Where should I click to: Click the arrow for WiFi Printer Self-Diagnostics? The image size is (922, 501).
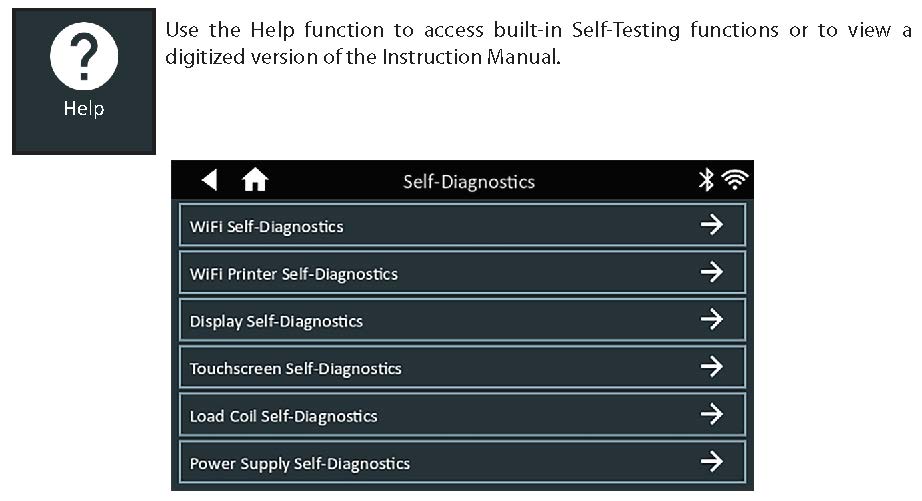click(711, 272)
